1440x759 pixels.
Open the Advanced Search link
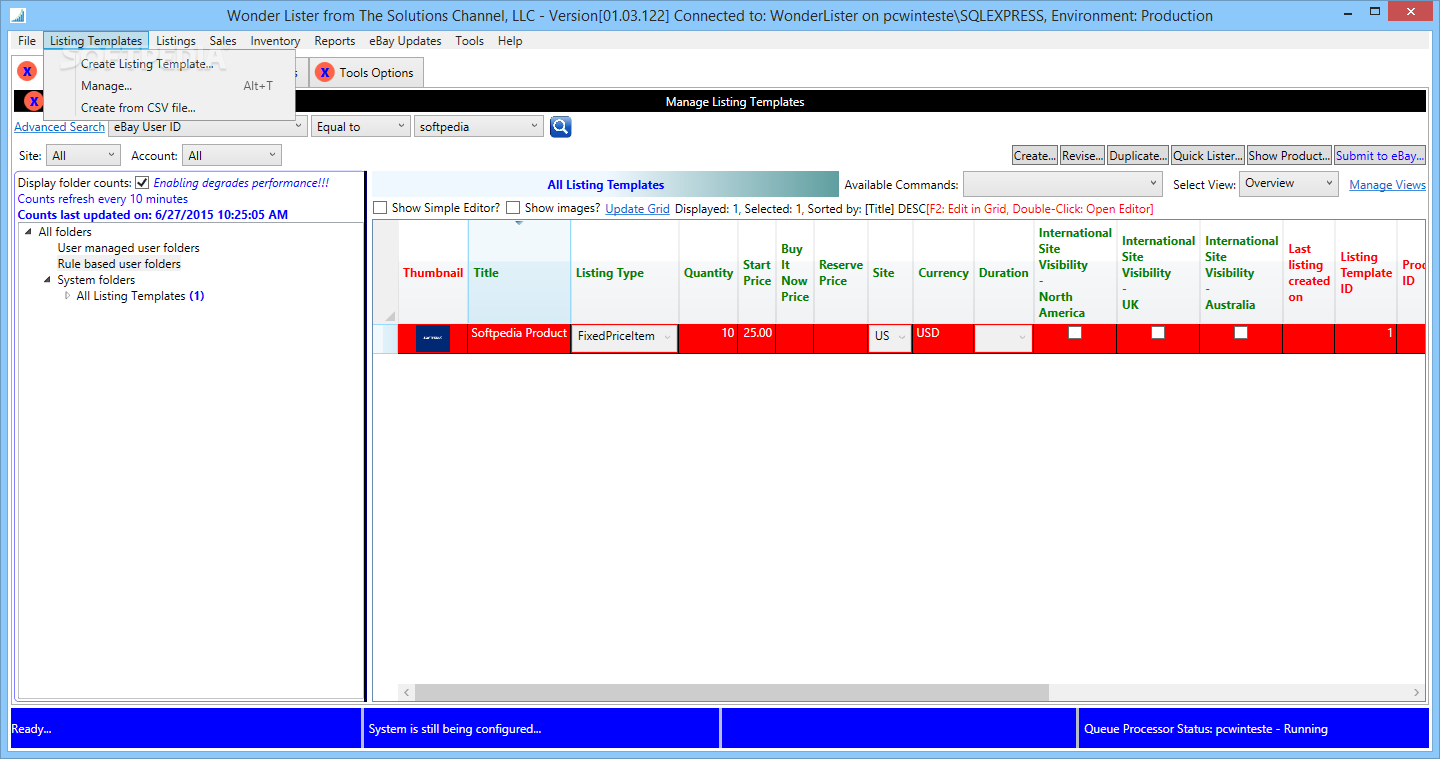click(59, 127)
